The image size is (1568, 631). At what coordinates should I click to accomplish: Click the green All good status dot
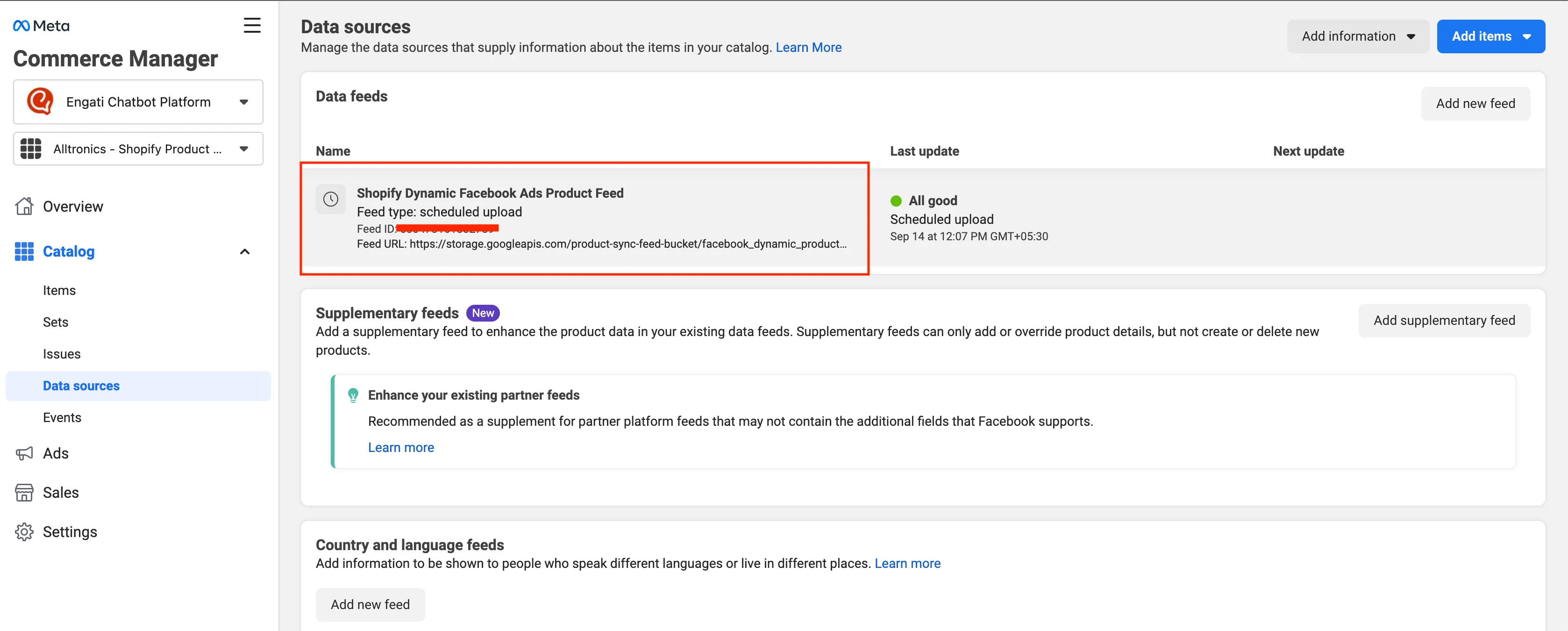click(x=896, y=201)
